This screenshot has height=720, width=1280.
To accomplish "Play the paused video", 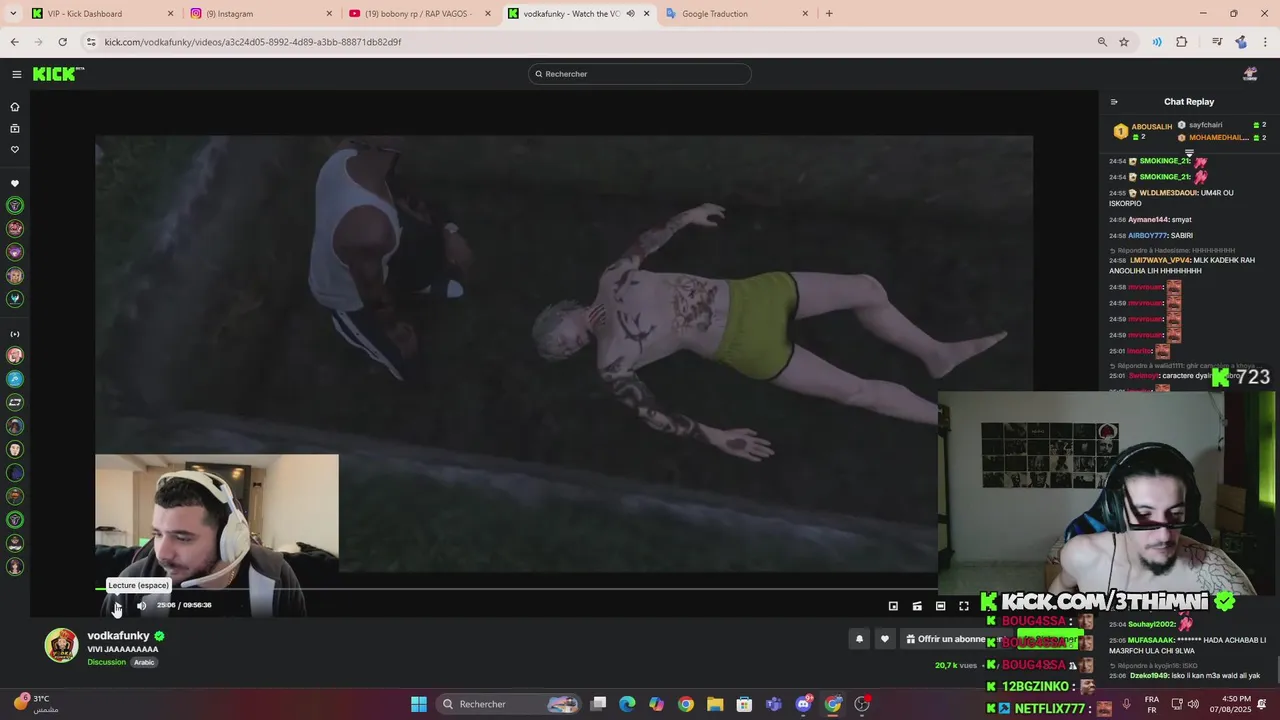I will [x=116, y=605].
